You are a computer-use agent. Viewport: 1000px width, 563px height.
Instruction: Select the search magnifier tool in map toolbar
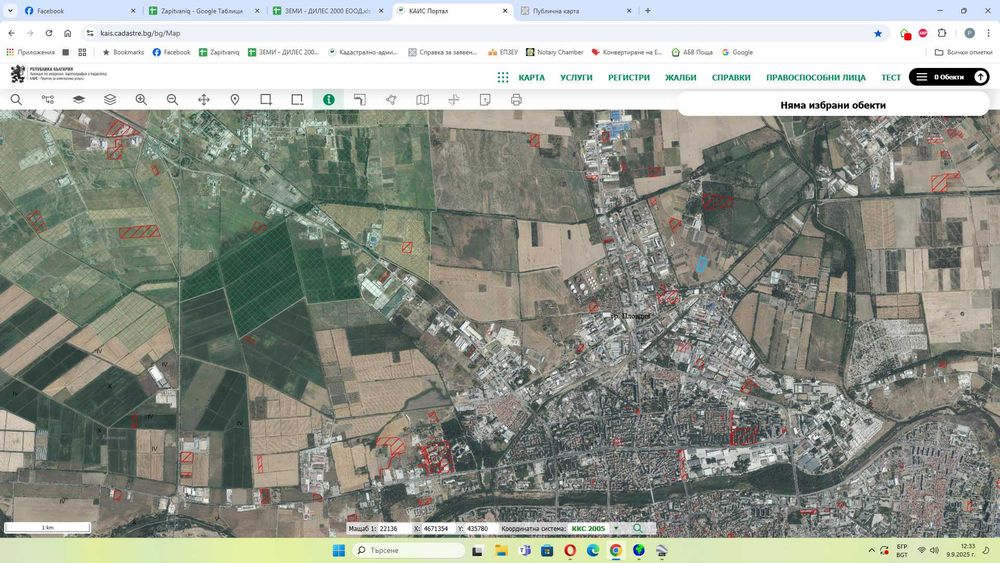(16, 100)
